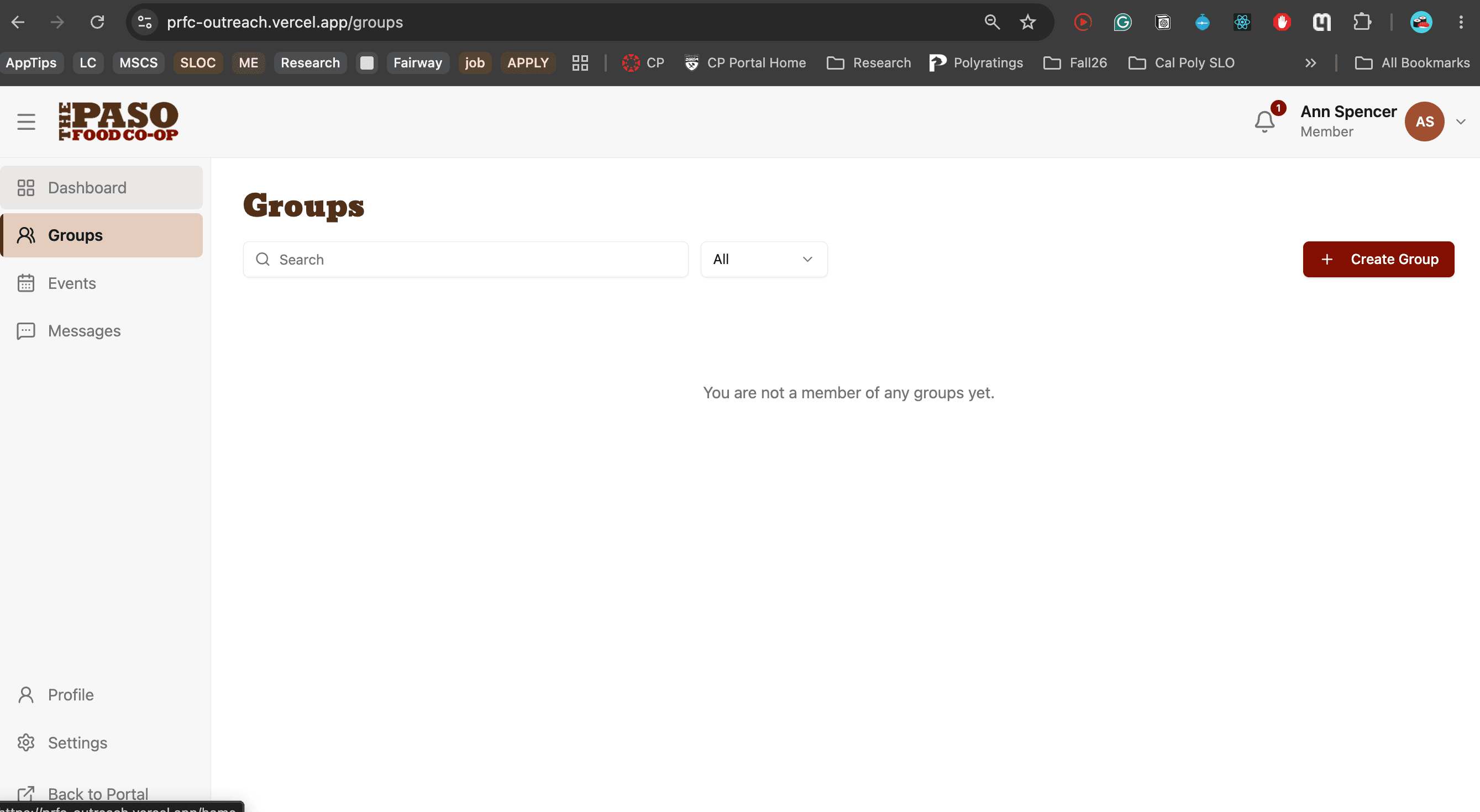Expand the user account chevron
This screenshot has height=812, width=1480.
1461,122
